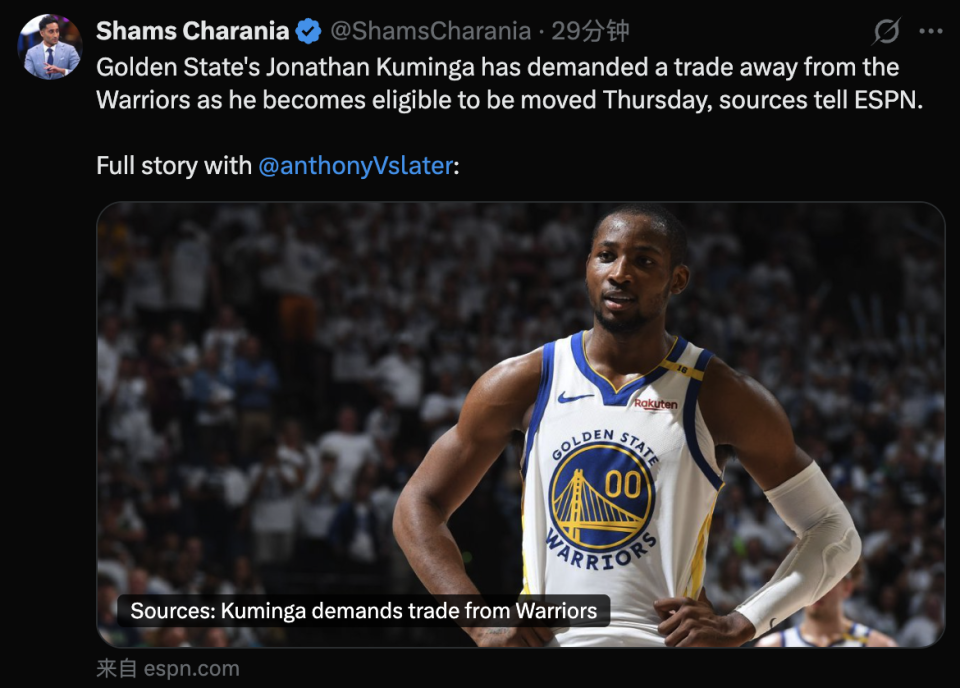Click the player's face in the photo
The width and height of the screenshot is (960, 688).
pos(631,275)
